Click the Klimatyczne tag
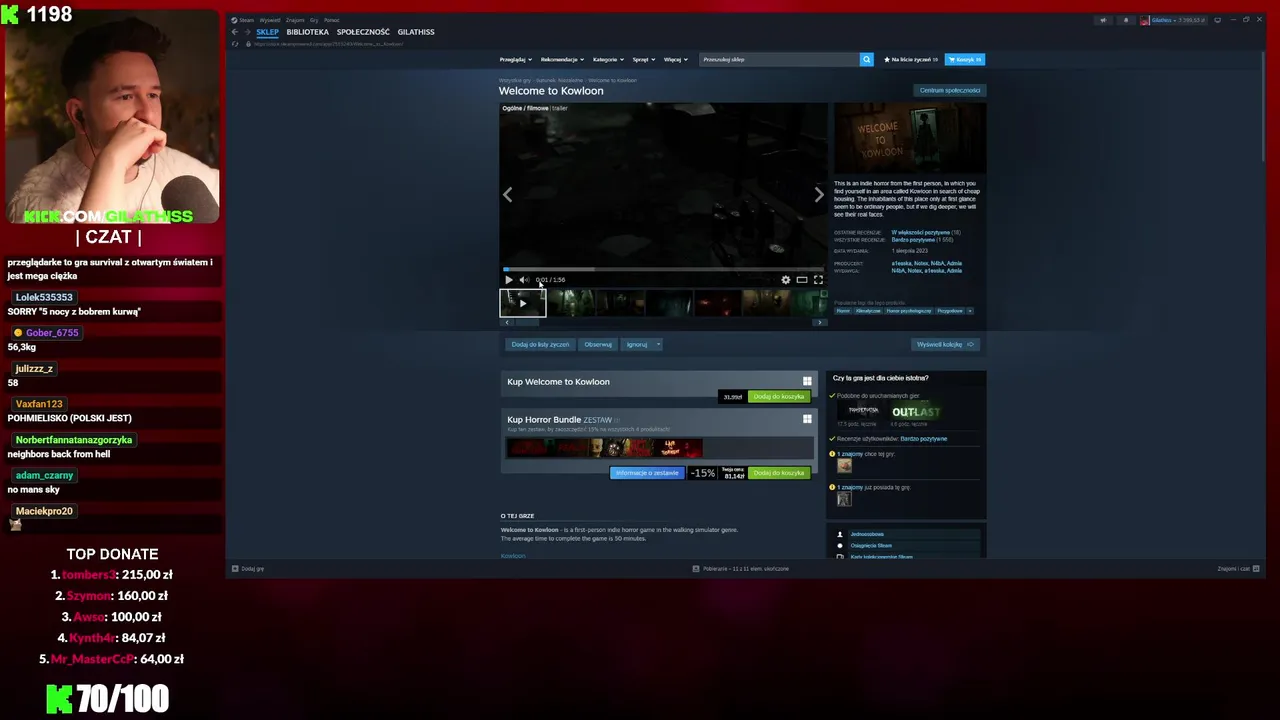Image resolution: width=1280 pixels, height=720 pixels. (868, 311)
